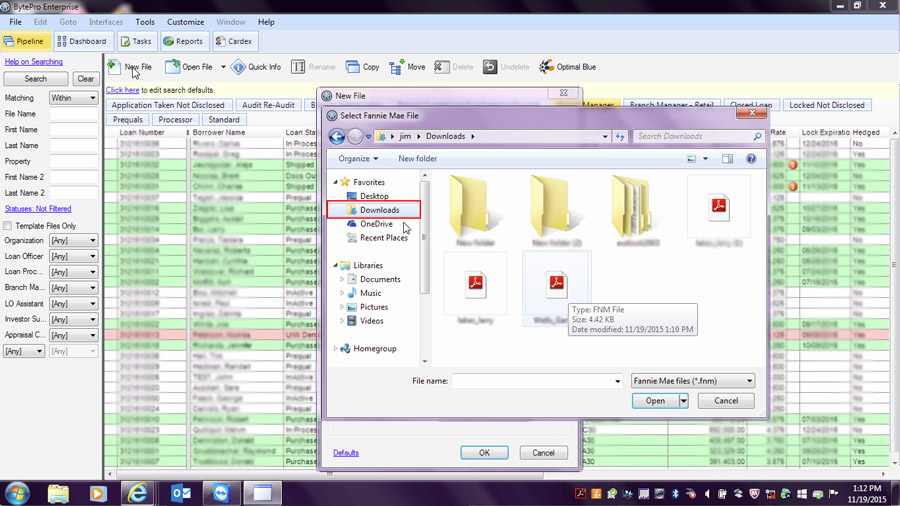This screenshot has height=506, width=900.
Task: Click New folder in file dialog
Action: click(x=417, y=159)
